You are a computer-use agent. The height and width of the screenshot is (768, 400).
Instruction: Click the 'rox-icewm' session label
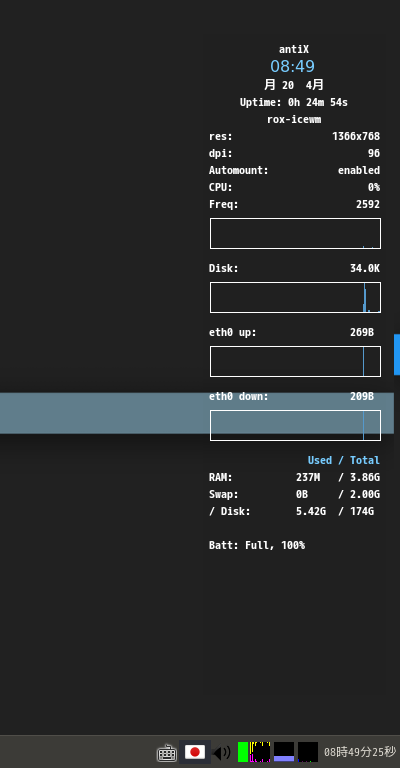click(294, 120)
